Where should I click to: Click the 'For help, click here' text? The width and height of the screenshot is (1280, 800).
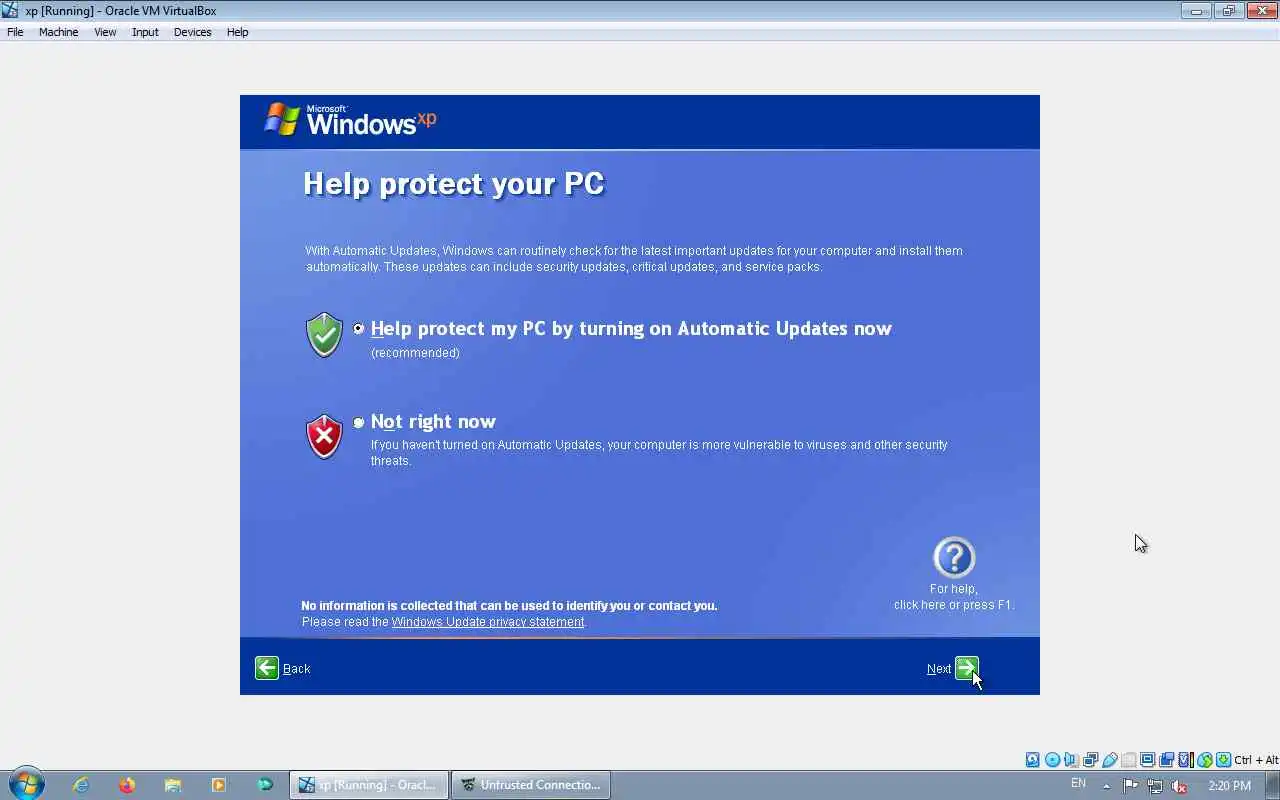954,597
